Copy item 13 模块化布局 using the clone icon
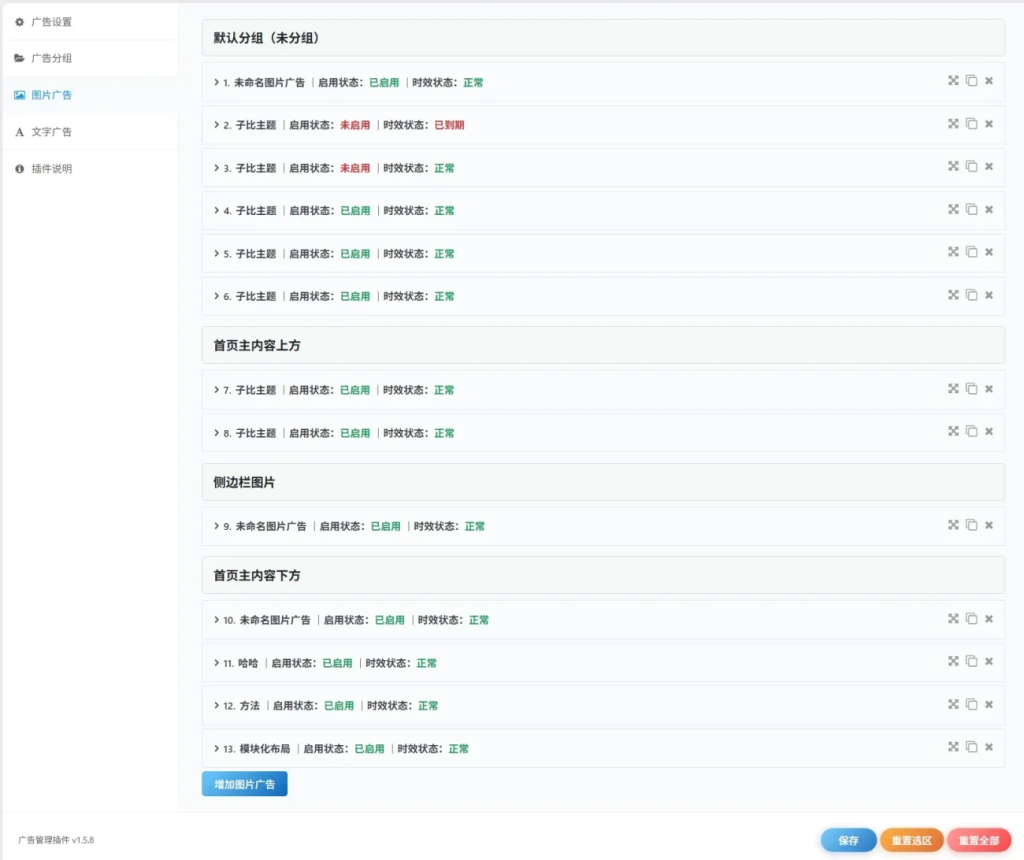This screenshot has width=1024, height=860. coord(972,747)
